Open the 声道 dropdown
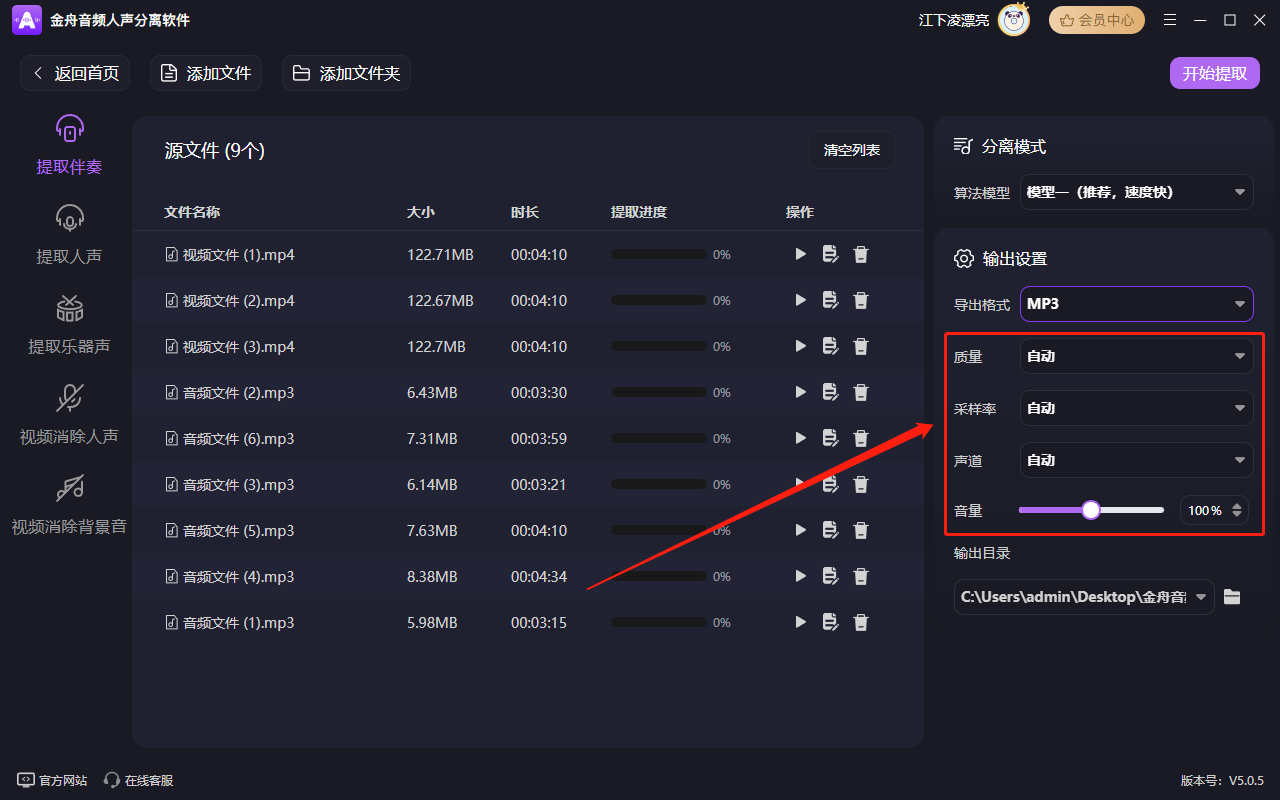The height and width of the screenshot is (800, 1280). (x=1136, y=459)
